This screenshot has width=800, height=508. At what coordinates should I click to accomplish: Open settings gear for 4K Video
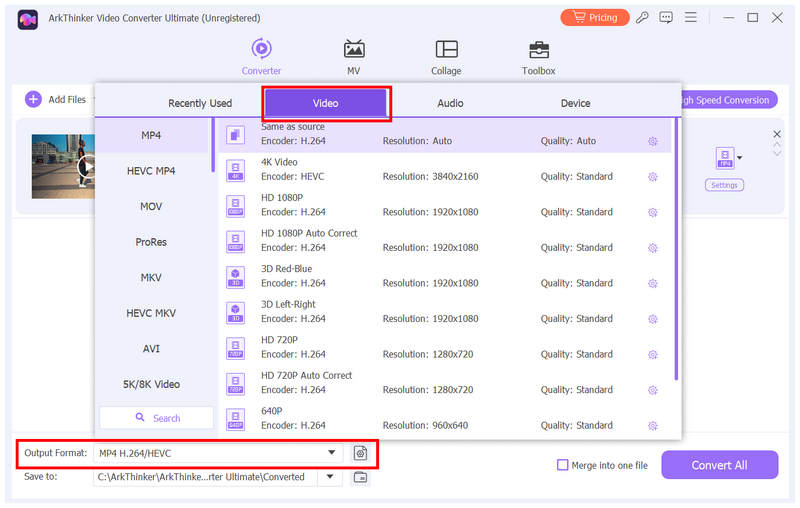coord(653,177)
